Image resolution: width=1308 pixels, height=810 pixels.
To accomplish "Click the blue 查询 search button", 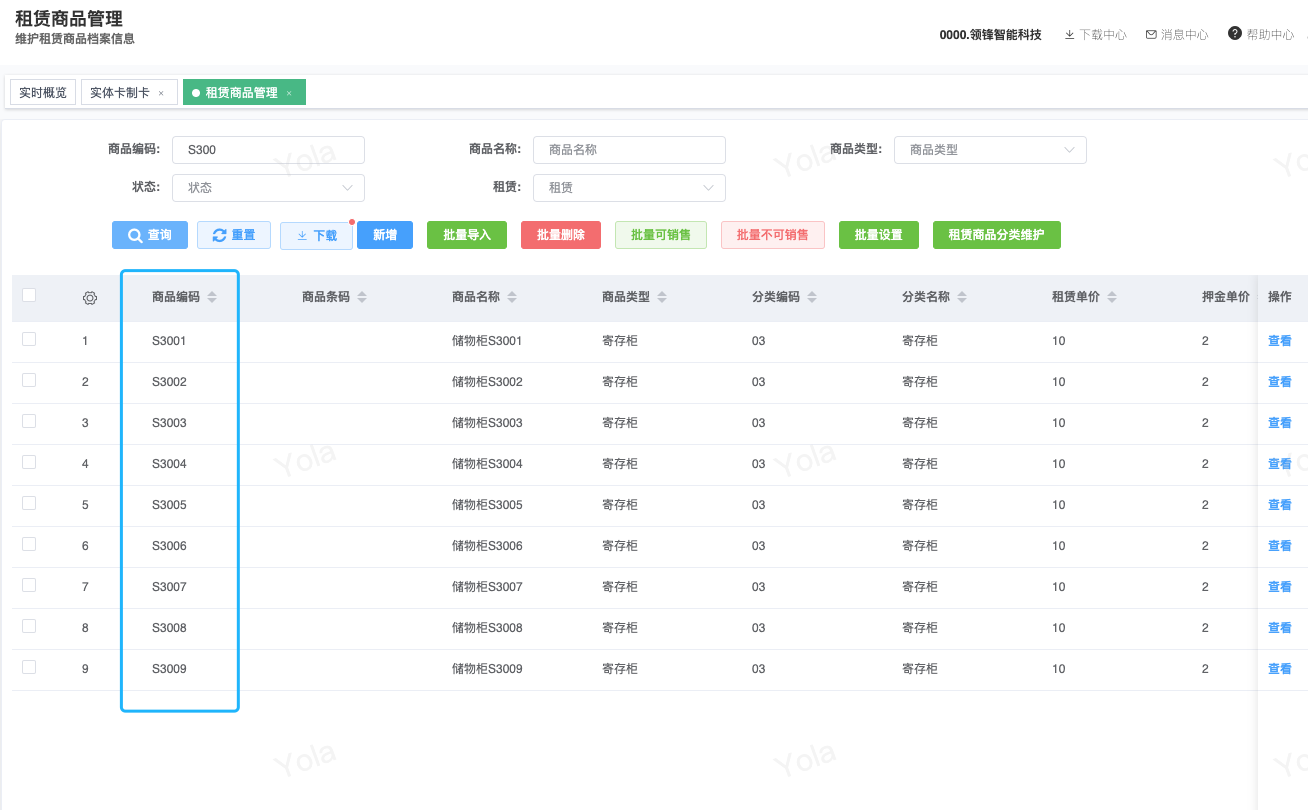I will [149, 236].
